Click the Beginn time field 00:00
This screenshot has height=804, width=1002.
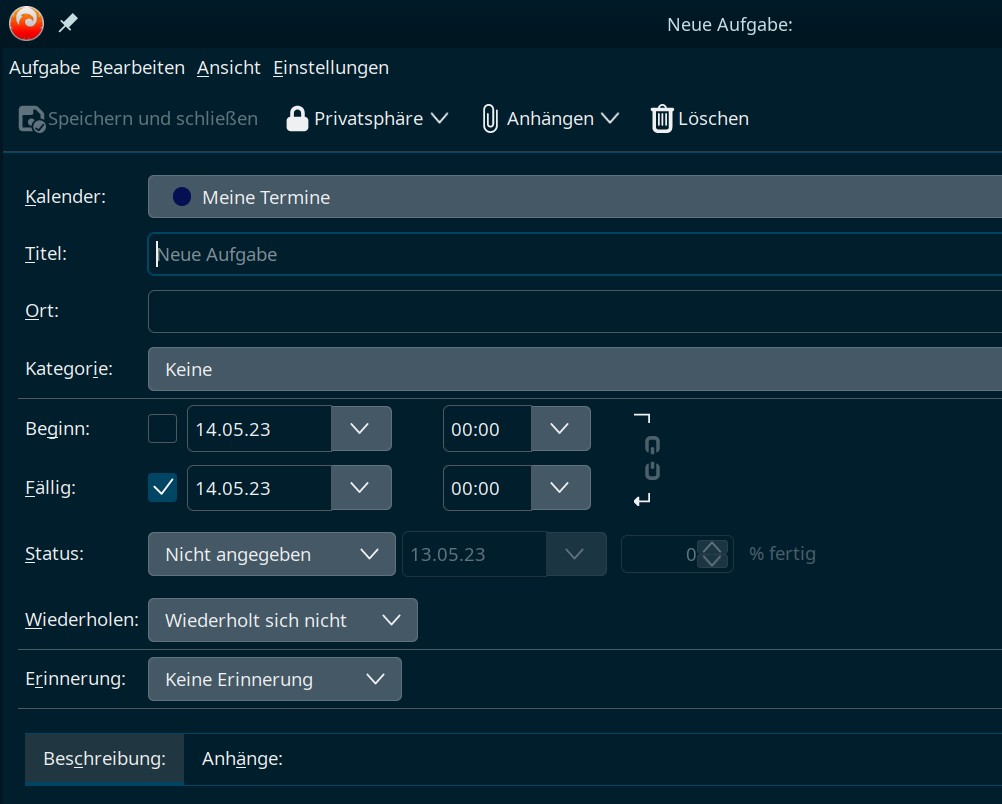coord(487,429)
